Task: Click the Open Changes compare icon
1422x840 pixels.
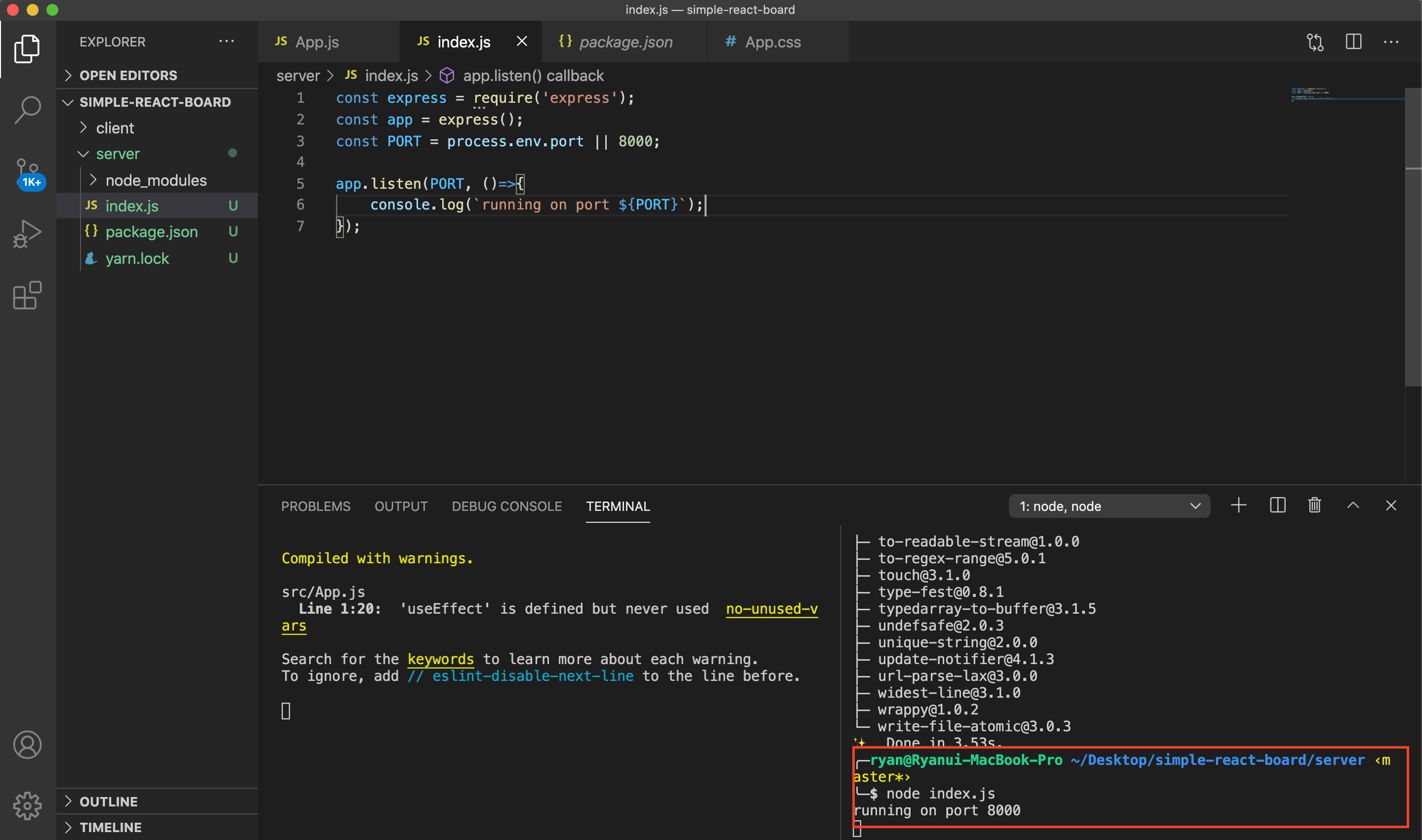Action: [x=1314, y=42]
